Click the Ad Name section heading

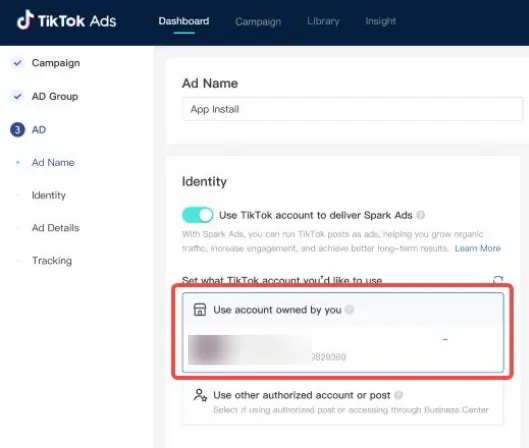click(210, 83)
